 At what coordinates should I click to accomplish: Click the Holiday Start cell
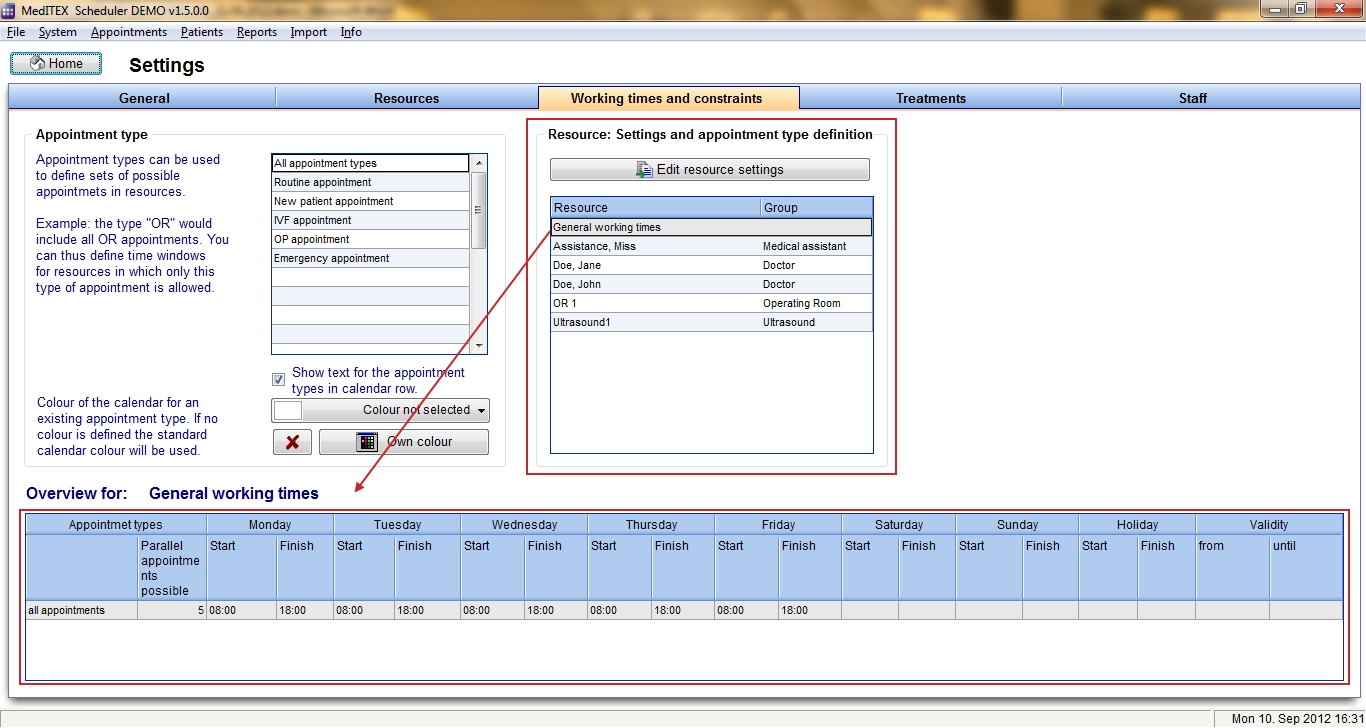pyautogui.click(x=1108, y=610)
